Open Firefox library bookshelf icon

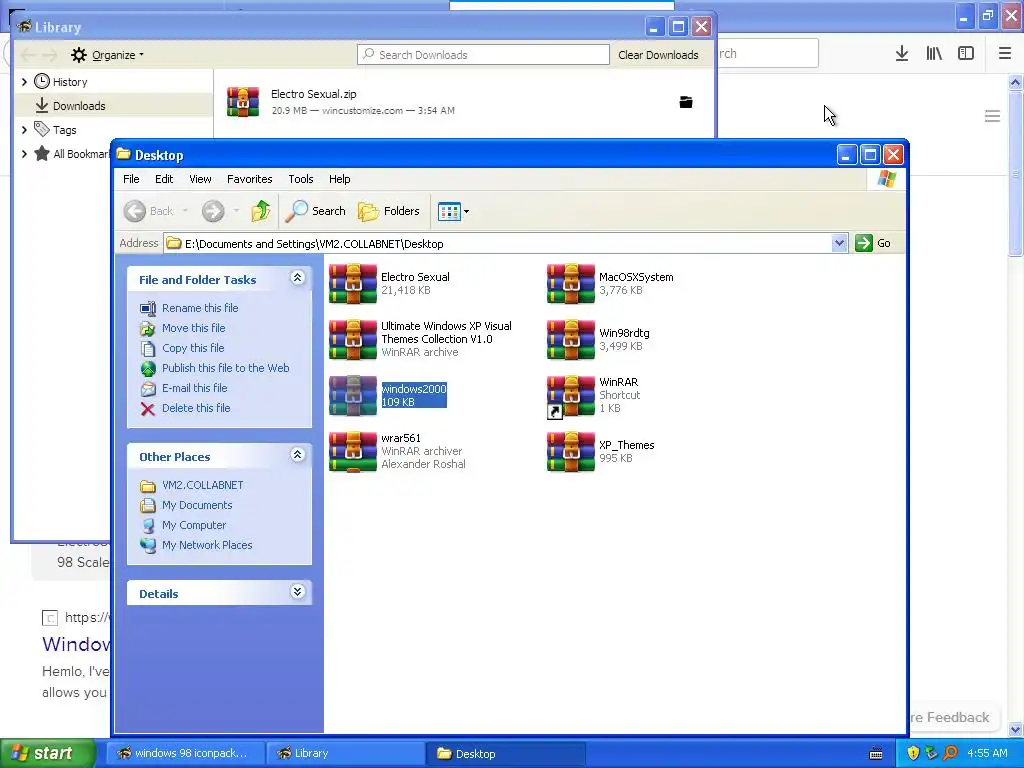pyautogui.click(x=934, y=54)
